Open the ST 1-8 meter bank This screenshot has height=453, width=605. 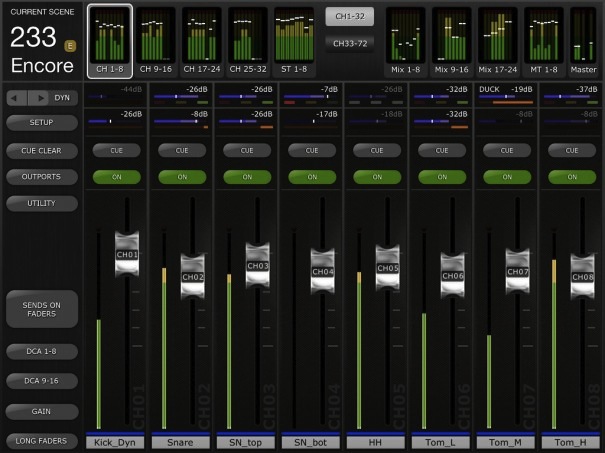pos(293,41)
